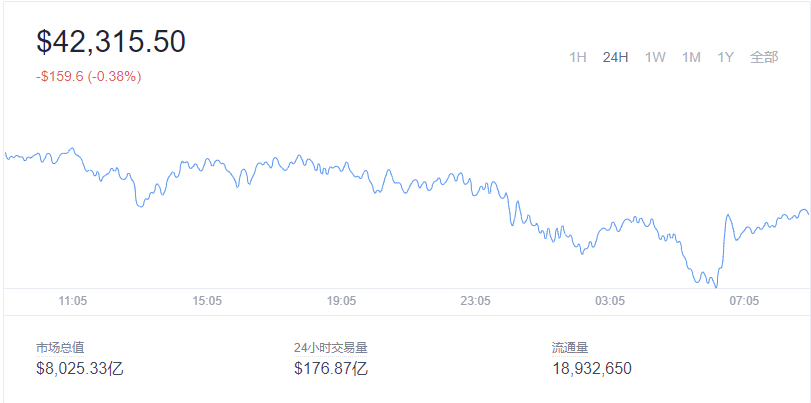Select the 全部 (all) time range
The width and height of the screenshot is (811, 403).
pyautogui.click(x=764, y=57)
